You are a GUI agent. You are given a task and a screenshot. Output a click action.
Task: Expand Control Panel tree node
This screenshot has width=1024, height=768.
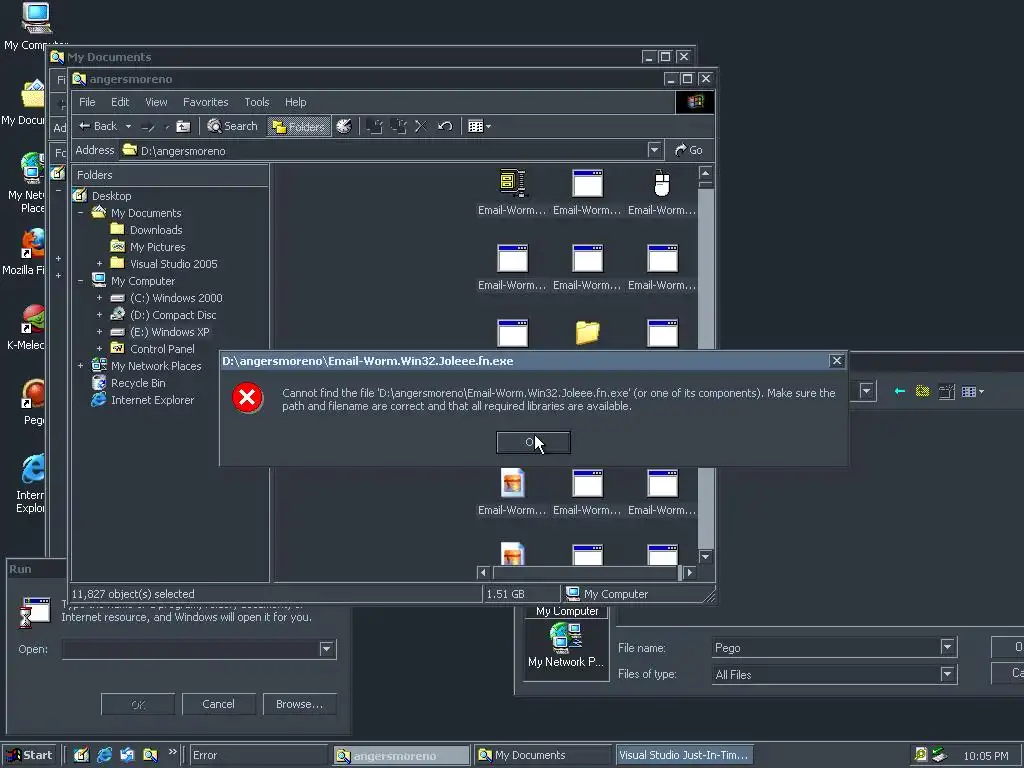pyautogui.click(x=99, y=349)
